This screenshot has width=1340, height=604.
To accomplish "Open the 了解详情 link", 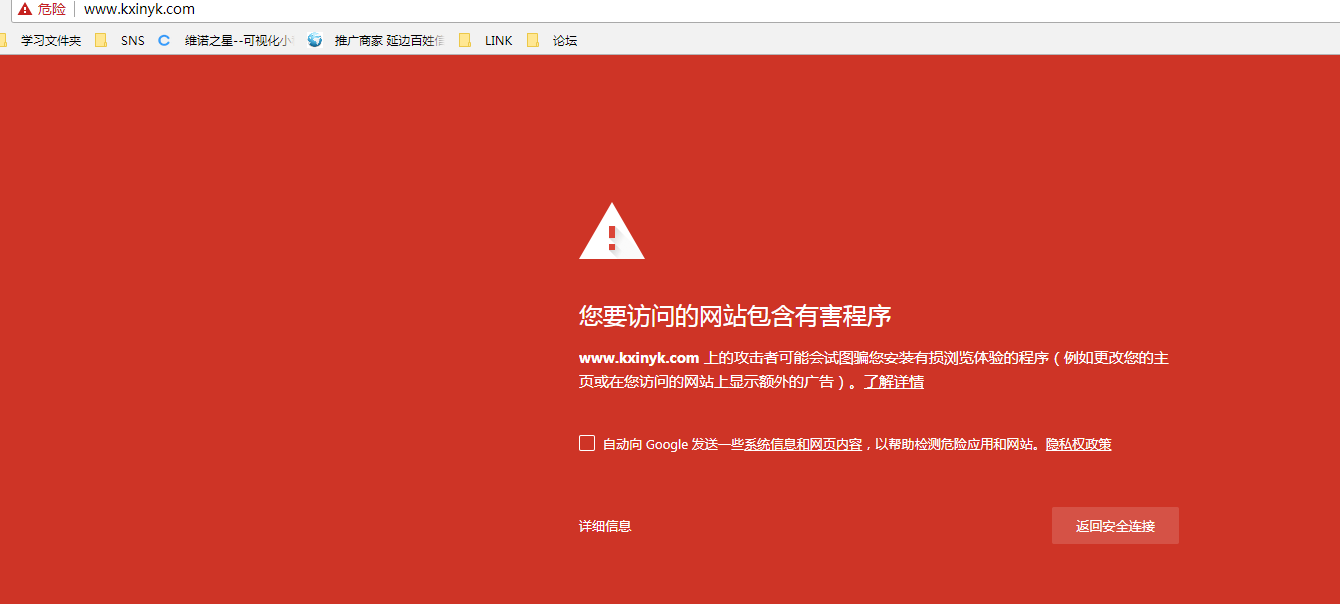I will 895,381.
